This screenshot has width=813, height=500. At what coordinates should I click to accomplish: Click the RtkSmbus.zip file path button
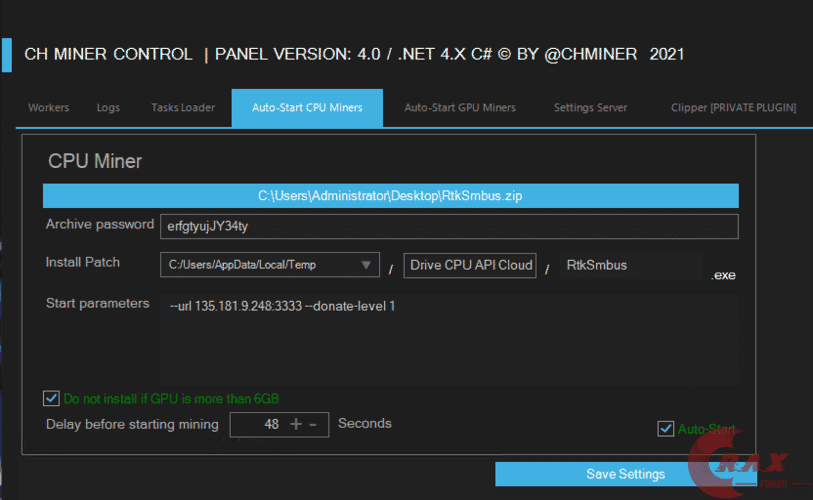390,196
